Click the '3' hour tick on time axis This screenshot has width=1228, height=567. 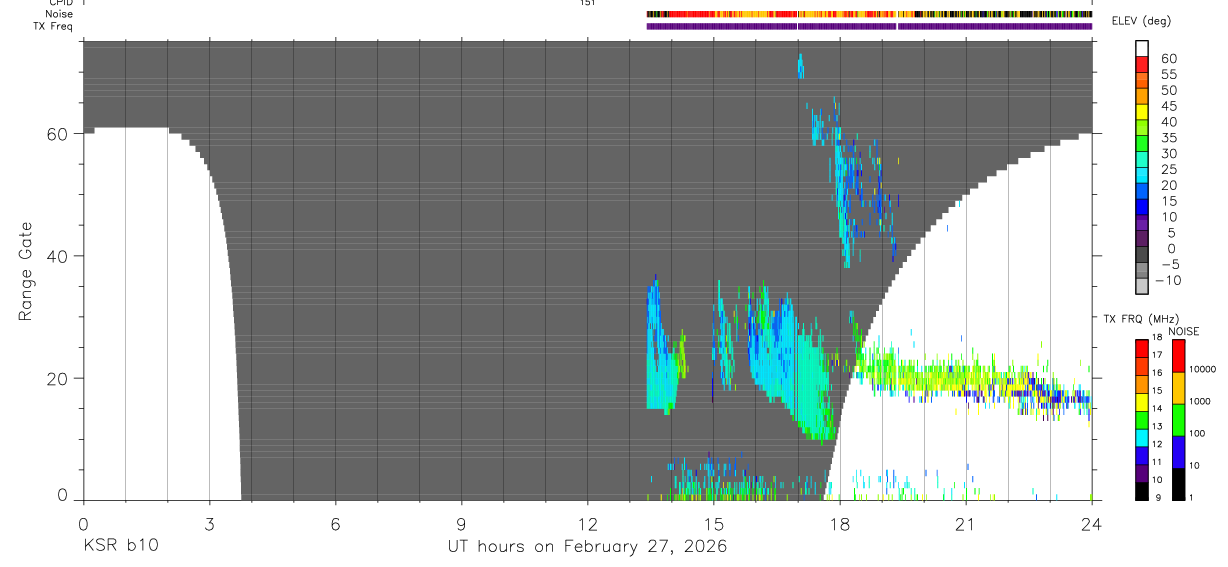(x=209, y=523)
